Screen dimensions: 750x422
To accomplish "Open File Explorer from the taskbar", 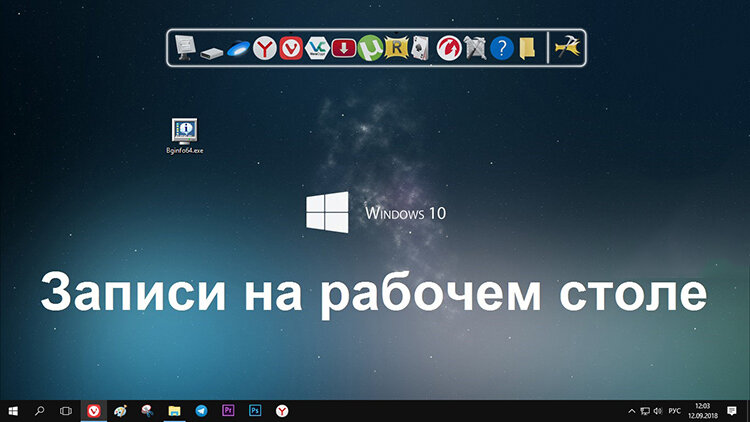I will click(175, 411).
